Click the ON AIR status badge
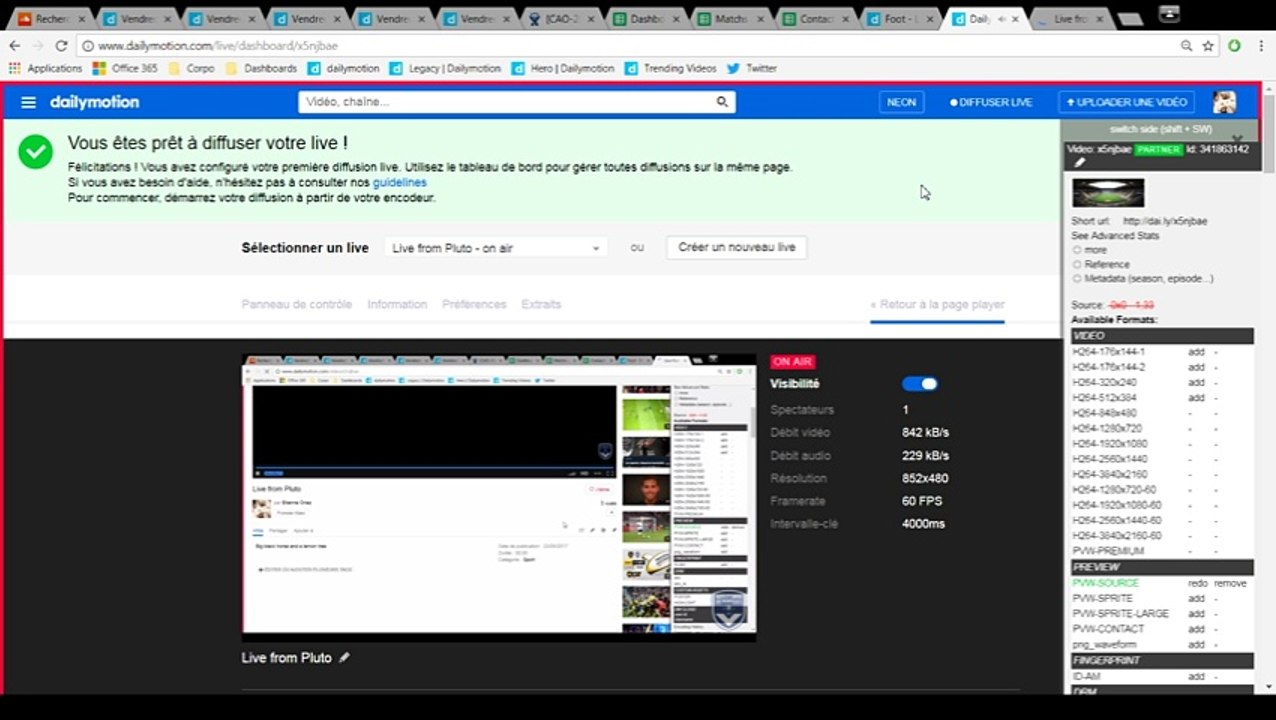Viewport: 1276px width, 720px height. coord(793,362)
